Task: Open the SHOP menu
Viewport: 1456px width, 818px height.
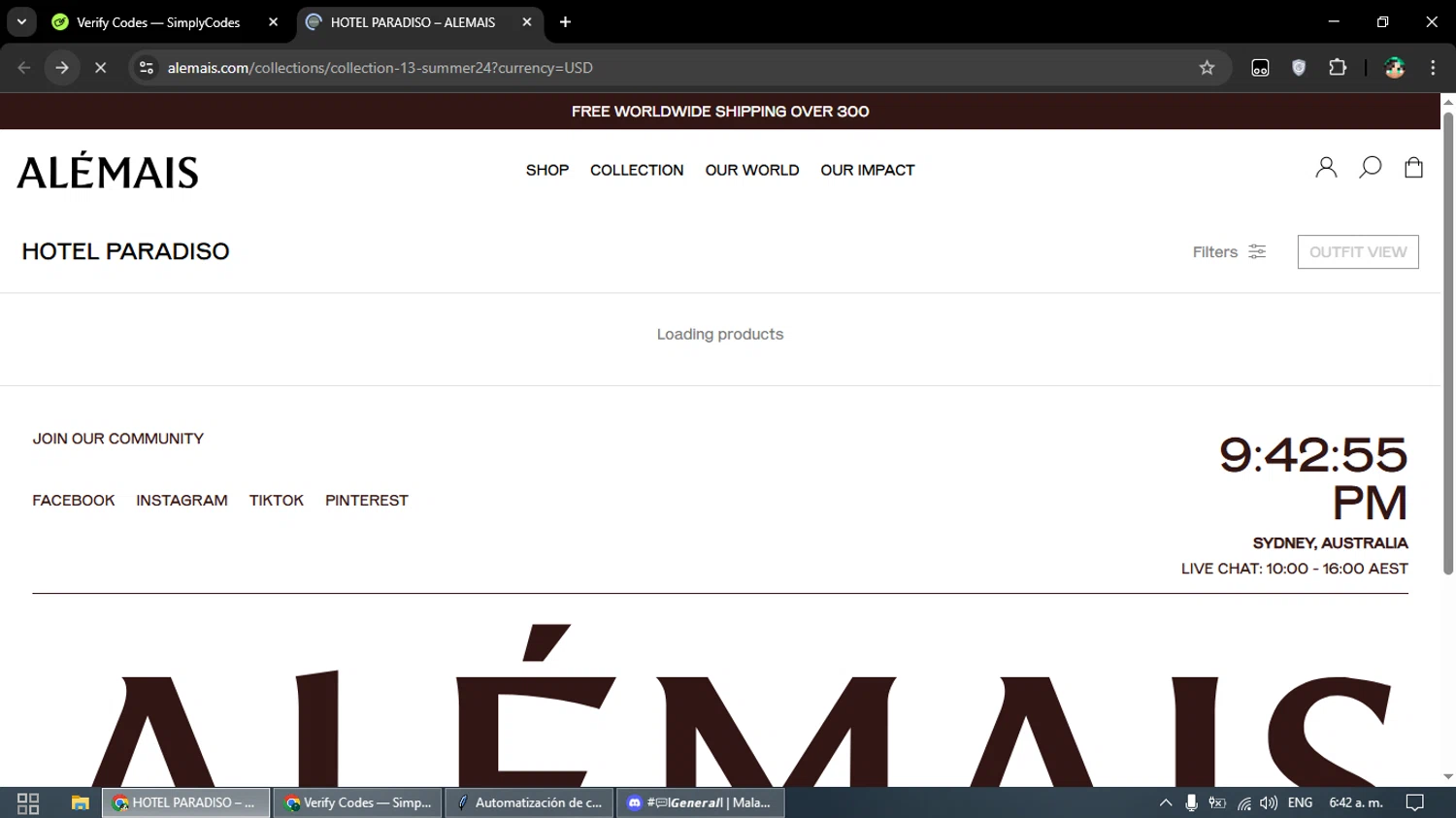Action: coord(547,170)
